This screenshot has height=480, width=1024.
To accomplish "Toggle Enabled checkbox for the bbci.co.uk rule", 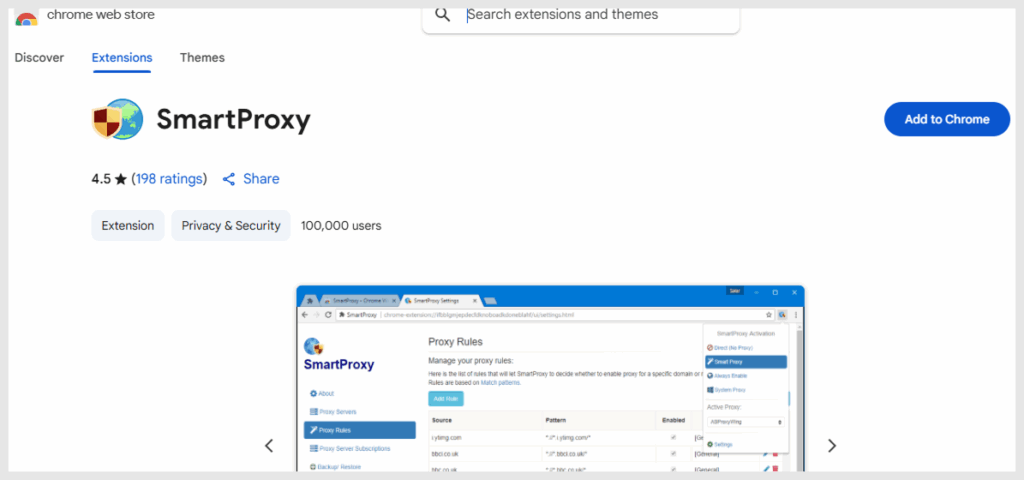I will click(673, 453).
